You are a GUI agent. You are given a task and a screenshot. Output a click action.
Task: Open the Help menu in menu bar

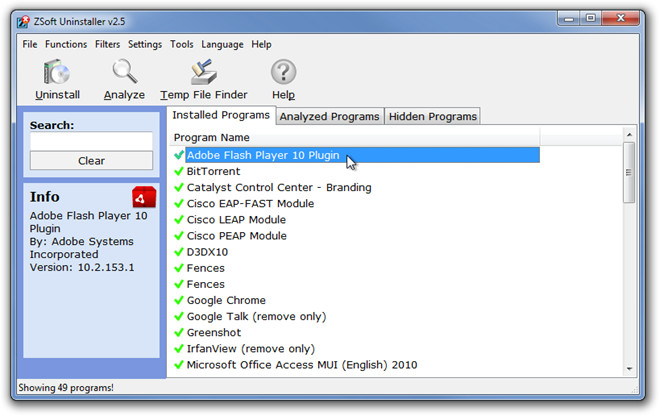(x=261, y=44)
